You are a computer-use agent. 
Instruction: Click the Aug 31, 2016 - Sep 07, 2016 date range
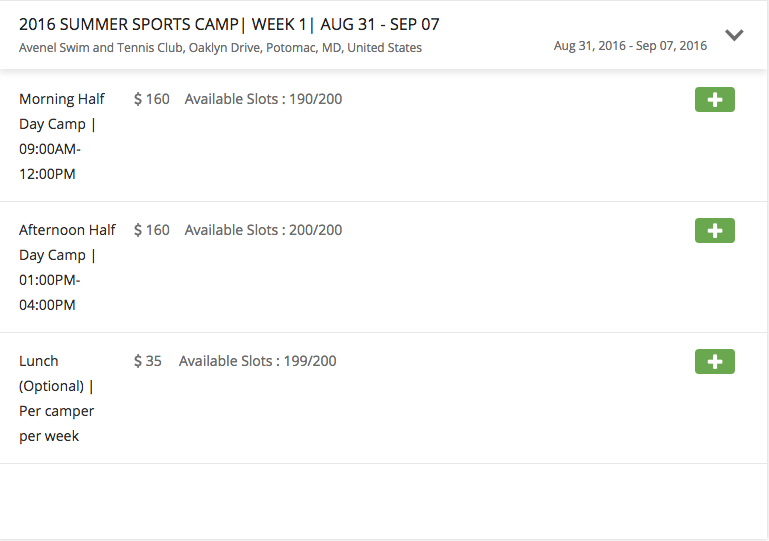click(x=630, y=46)
